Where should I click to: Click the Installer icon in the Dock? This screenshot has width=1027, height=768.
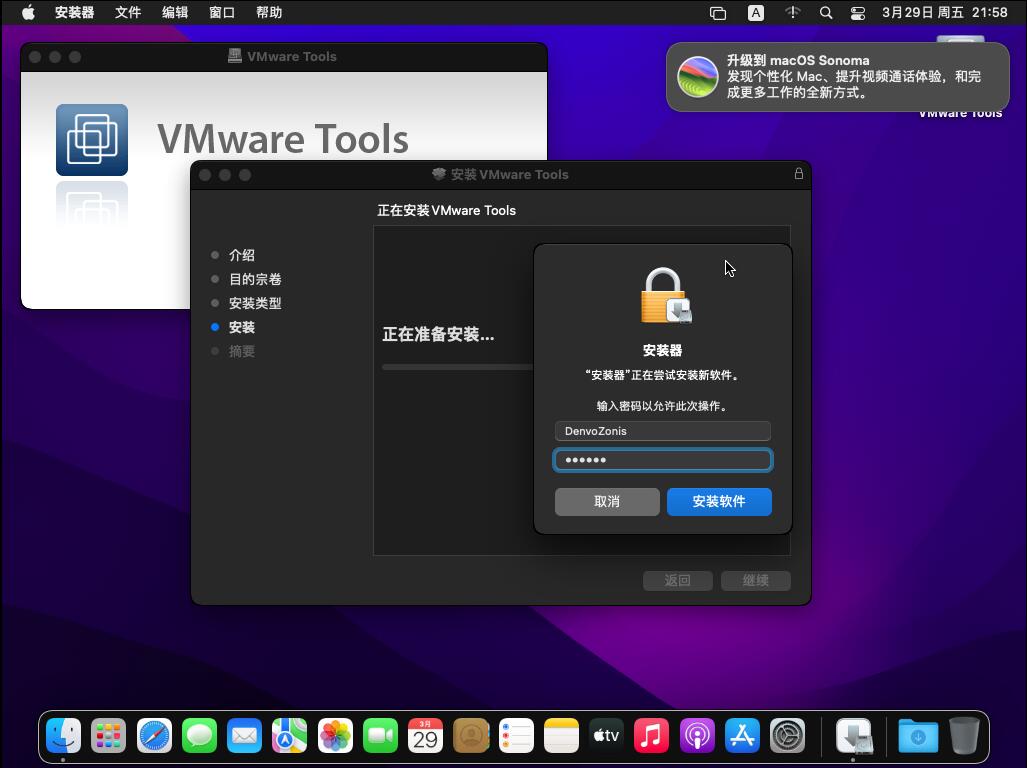tap(854, 737)
